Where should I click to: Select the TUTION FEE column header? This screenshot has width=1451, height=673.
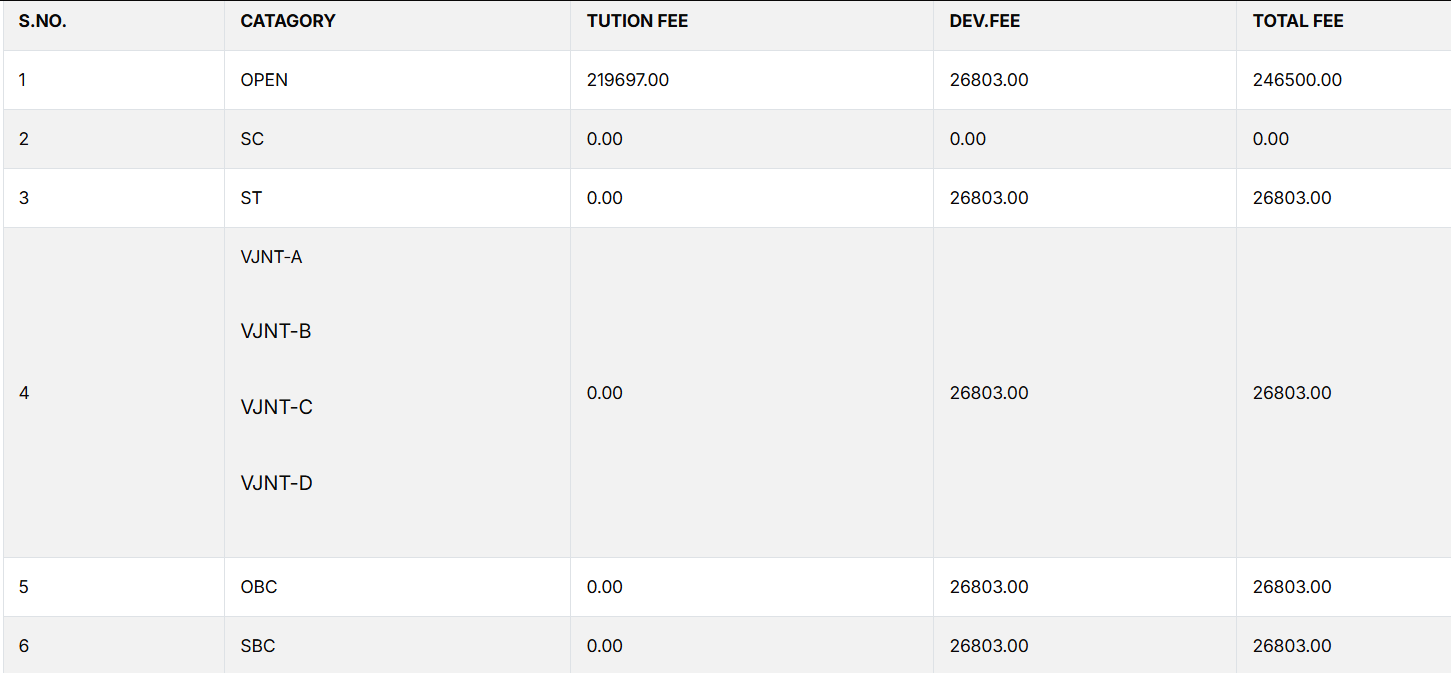637,21
